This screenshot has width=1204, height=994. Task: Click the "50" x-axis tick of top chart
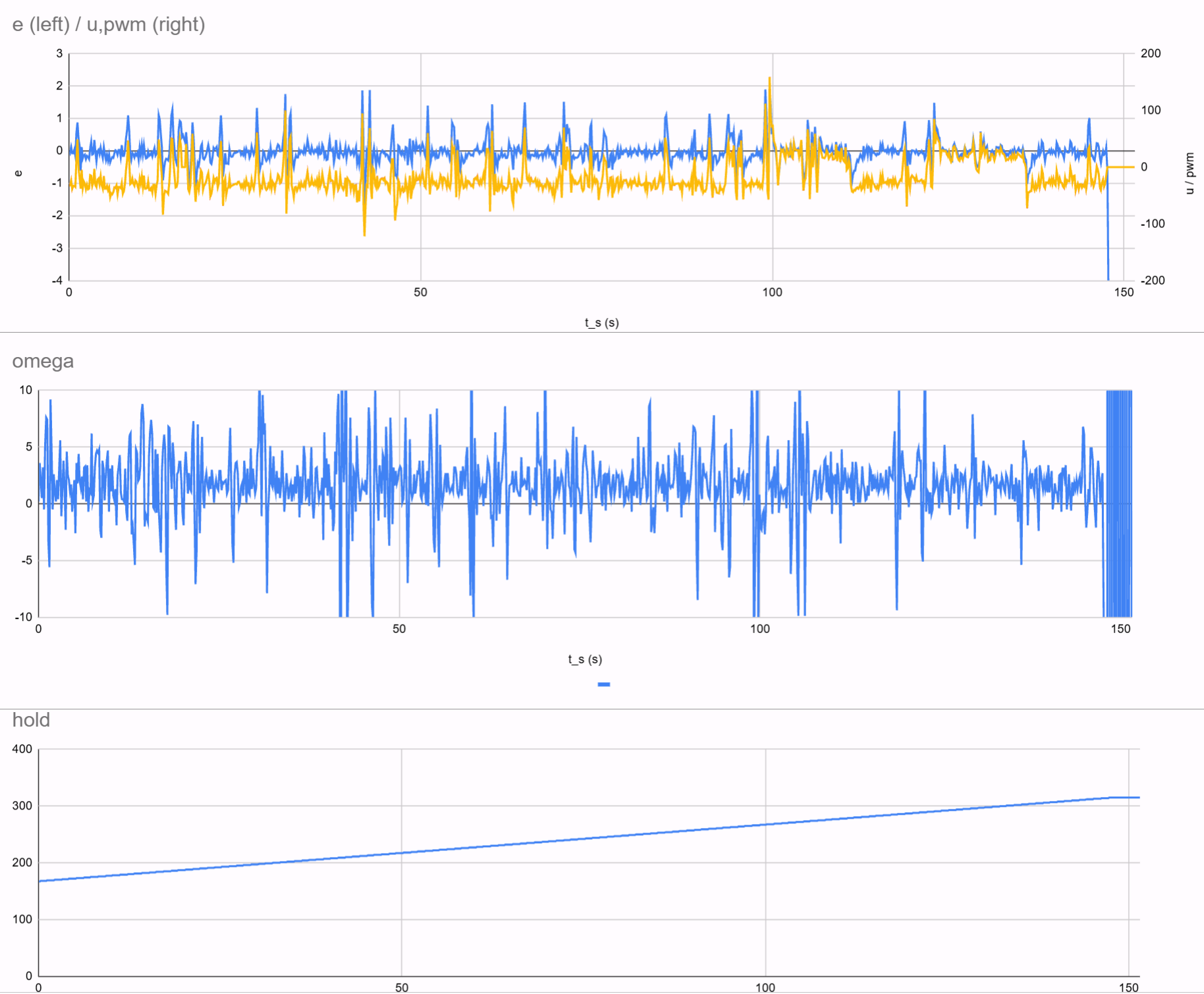[421, 292]
